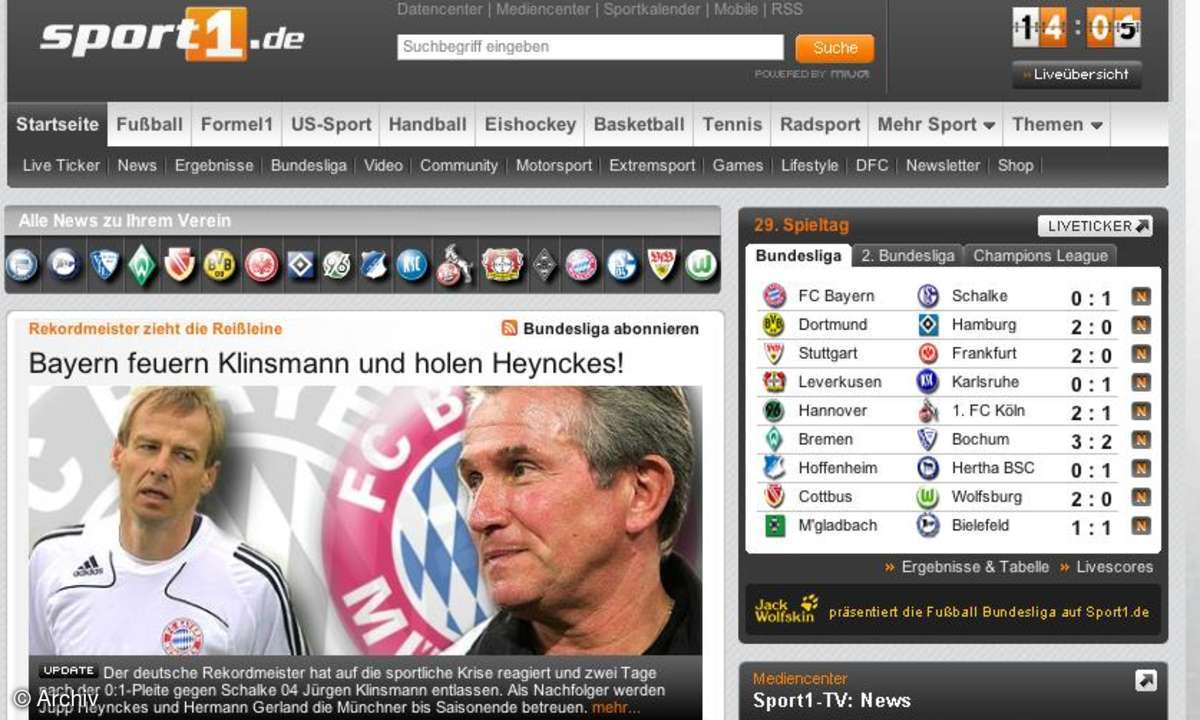This screenshot has height=720, width=1200.
Task: Choose the yellow BVB Dortmund crest in the club bar
Action: (220, 265)
